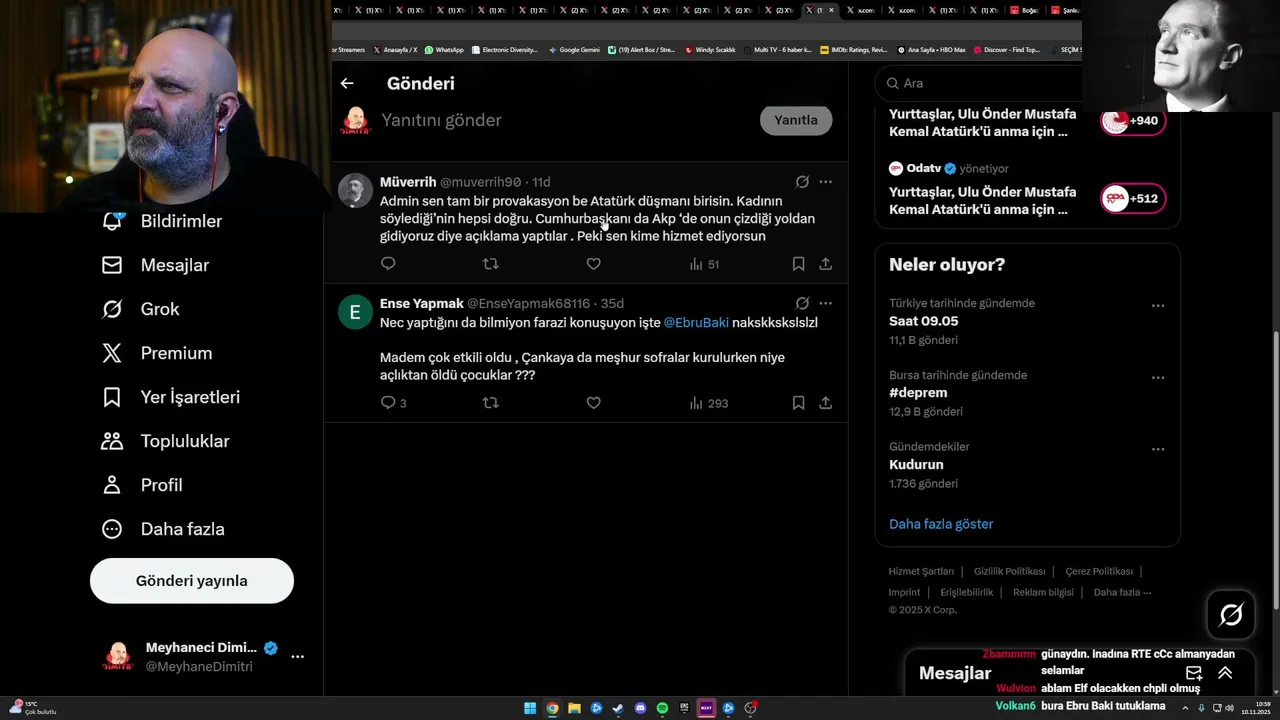Open Discord from the taskbar

click(640, 708)
